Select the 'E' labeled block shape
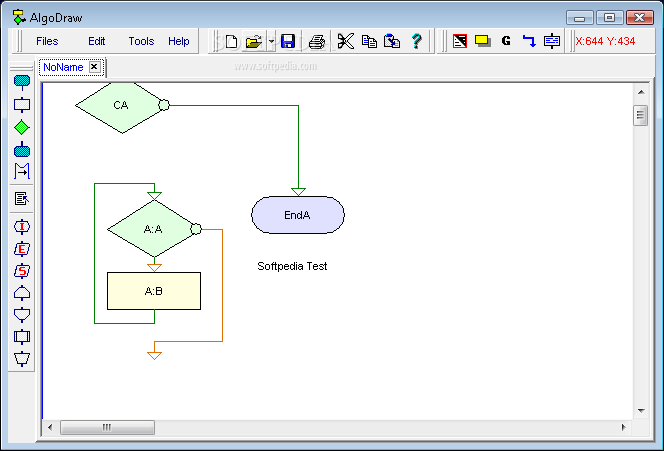This screenshot has height=451, width=664. click(x=22, y=249)
